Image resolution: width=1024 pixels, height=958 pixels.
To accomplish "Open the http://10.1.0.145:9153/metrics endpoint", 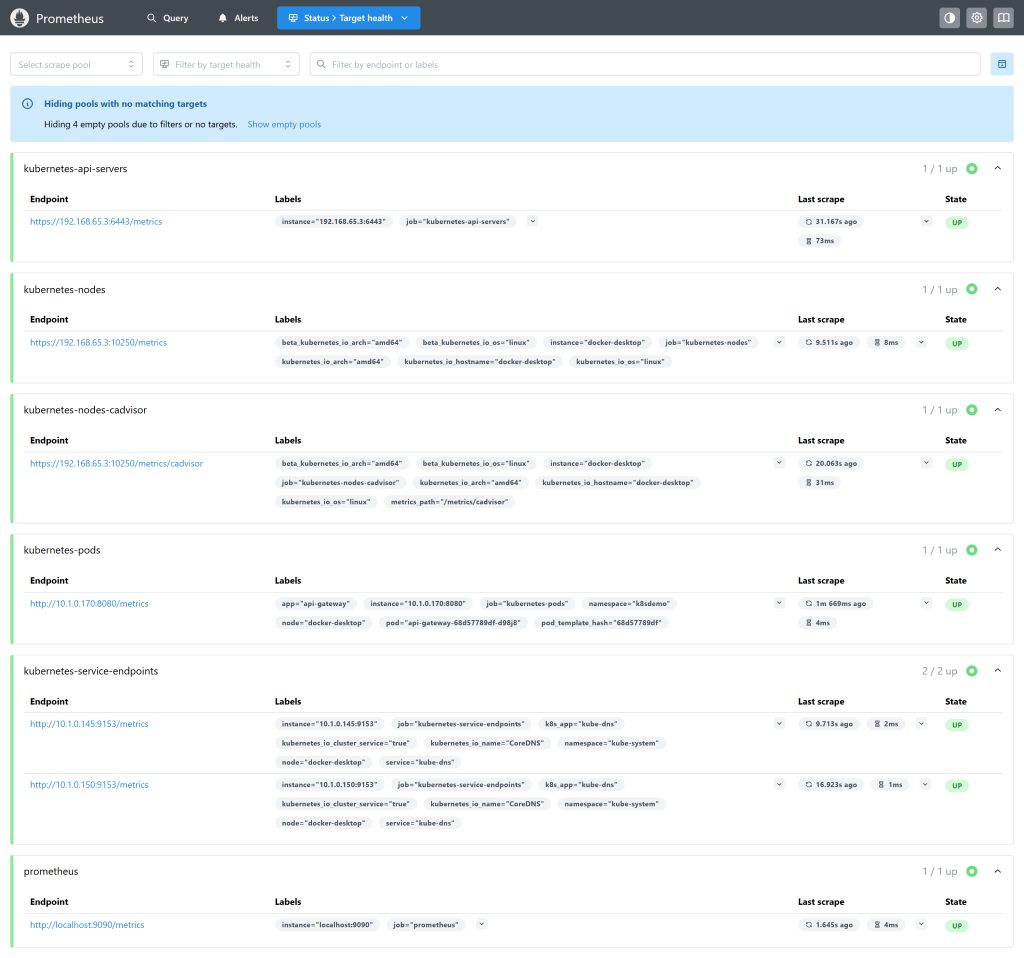I will (x=89, y=724).
